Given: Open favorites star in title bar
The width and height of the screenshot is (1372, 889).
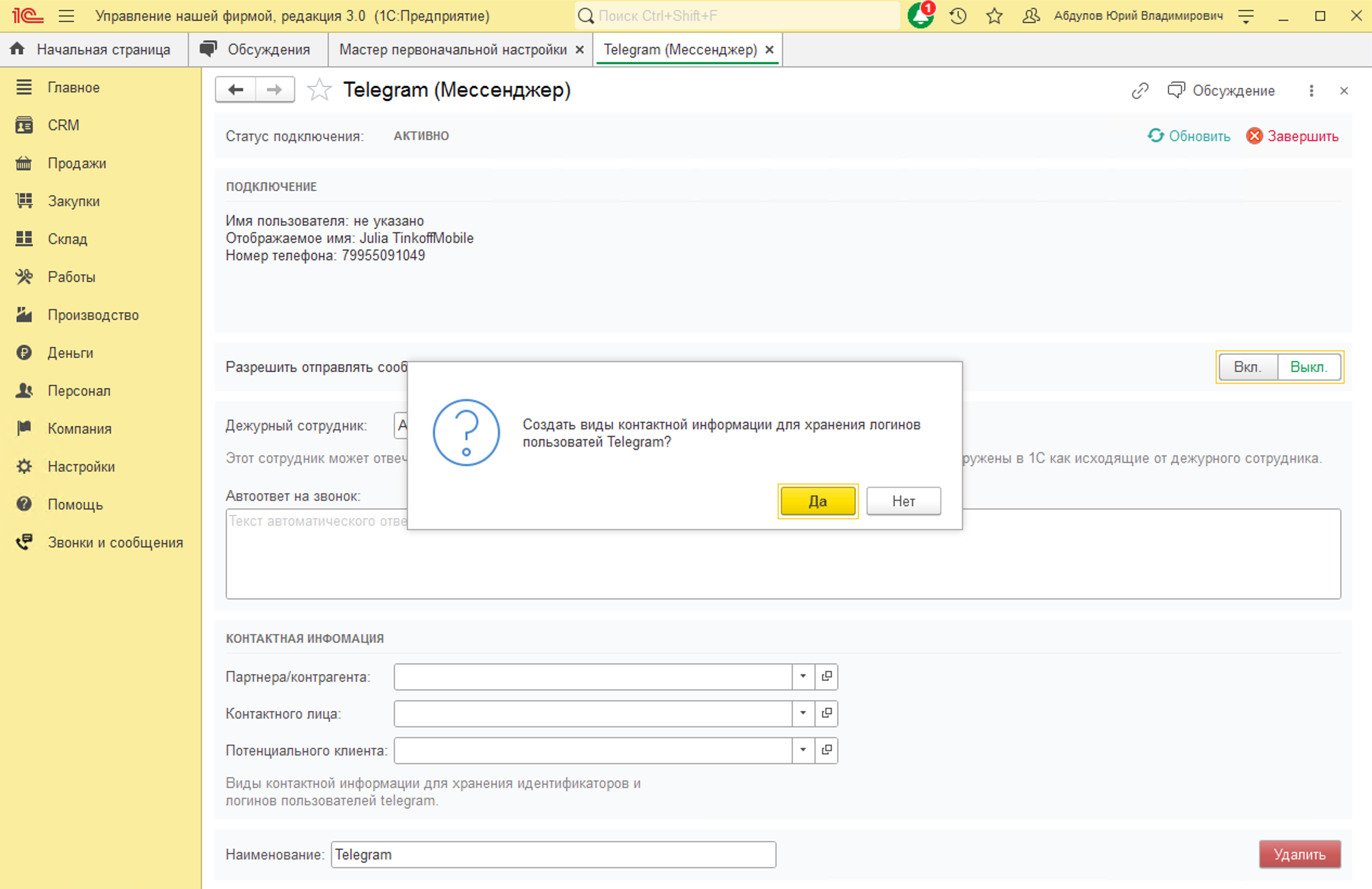Looking at the screenshot, I should (995, 16).
